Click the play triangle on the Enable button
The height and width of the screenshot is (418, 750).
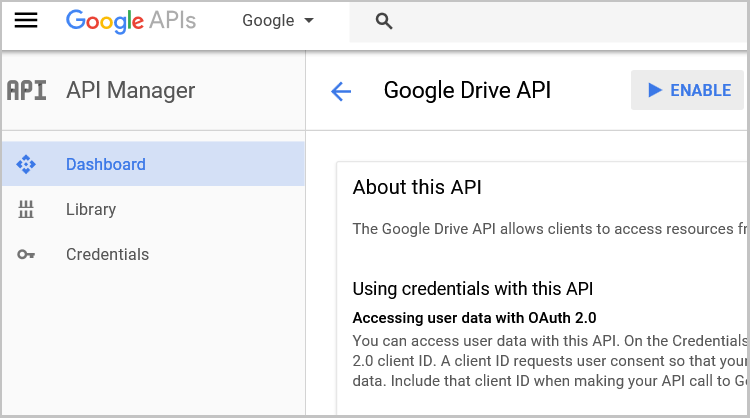click(655, 90)
